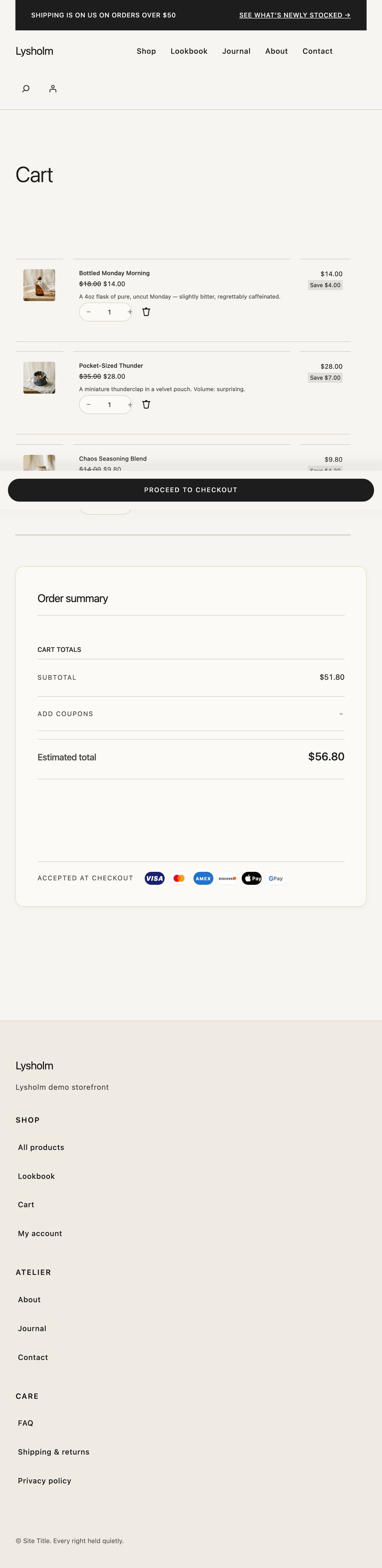Decrease Pocket-Sized Thunder quantity with minus
382x1568 pixels.
[89, 404]
